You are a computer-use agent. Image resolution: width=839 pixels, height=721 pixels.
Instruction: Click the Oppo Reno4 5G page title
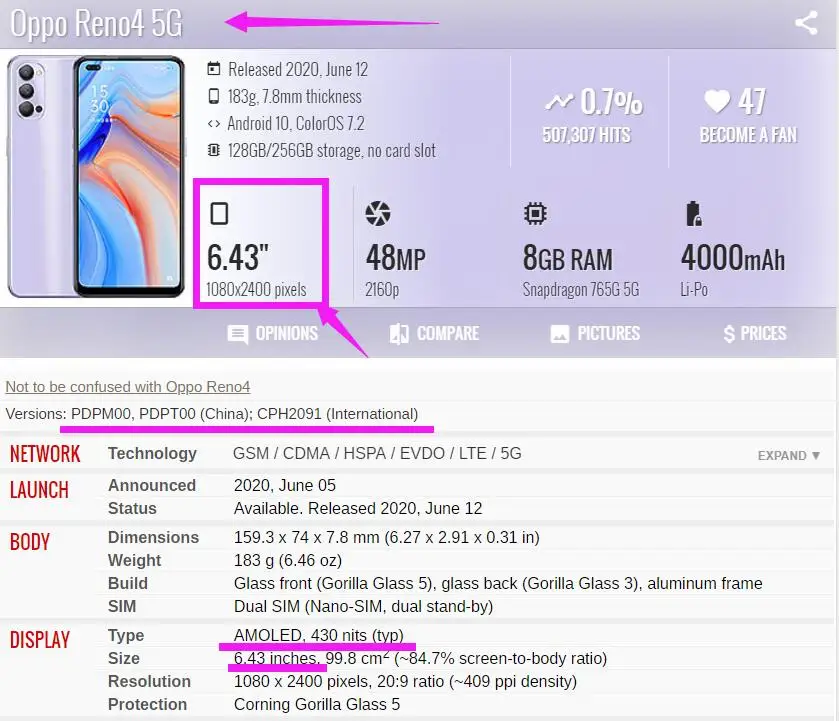tap(96, 24)
